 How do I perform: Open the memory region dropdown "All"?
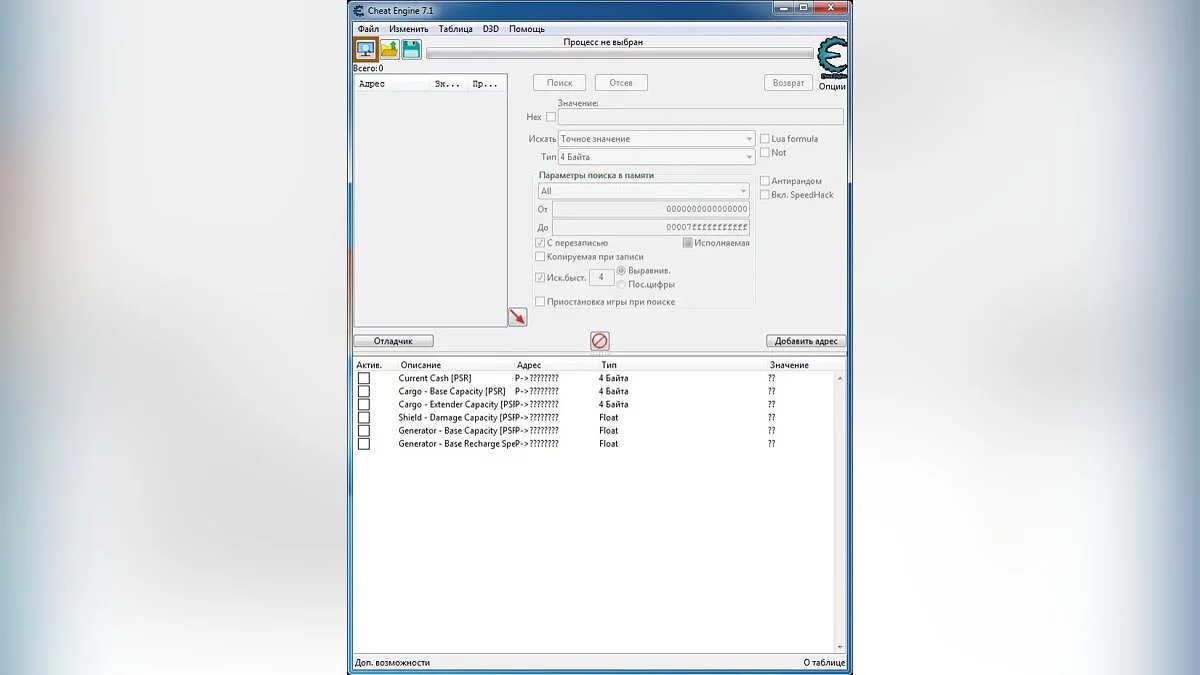(643, 191)
